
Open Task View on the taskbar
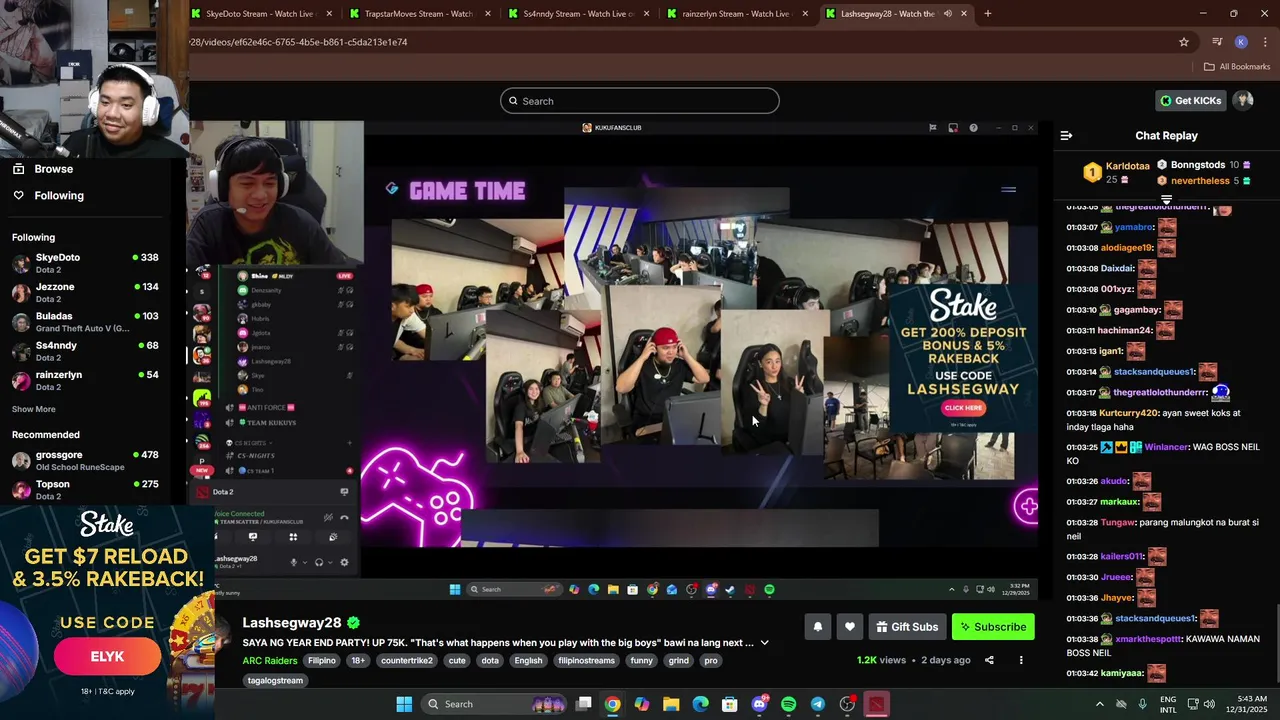pos(584,704)
